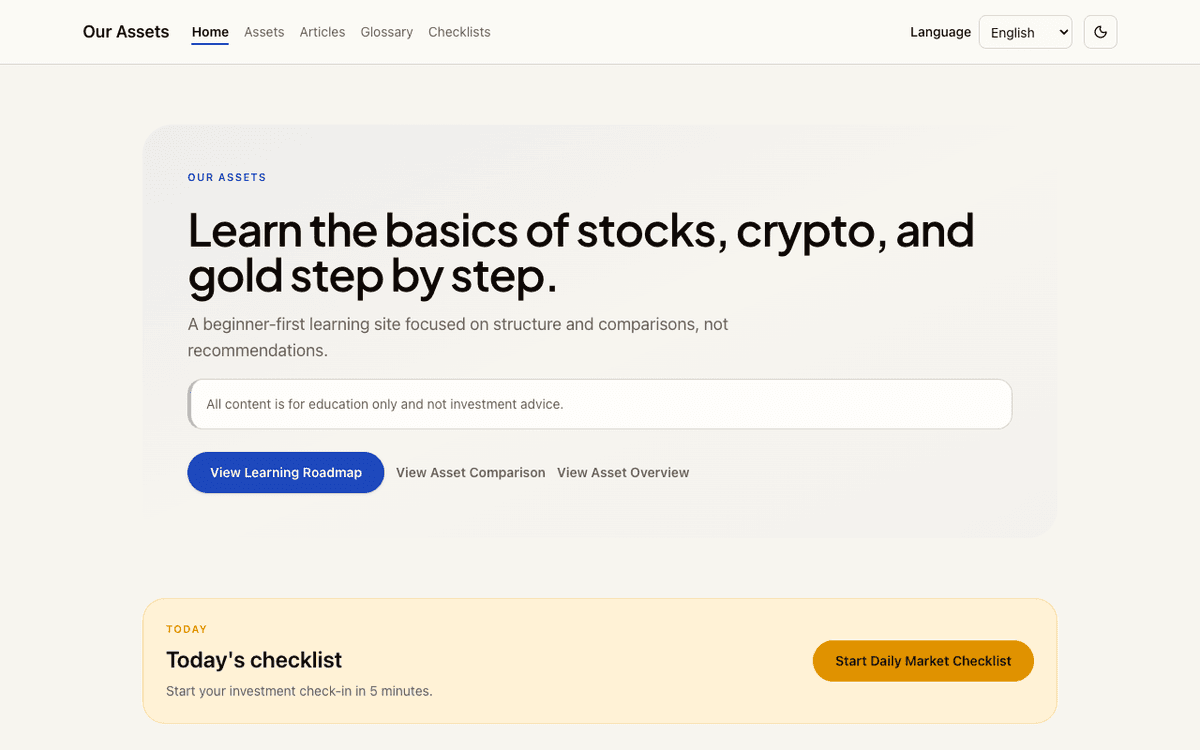Click the beginner-first learning site subtitle
Screen dimensions: 1200x750
click(457, 337)
